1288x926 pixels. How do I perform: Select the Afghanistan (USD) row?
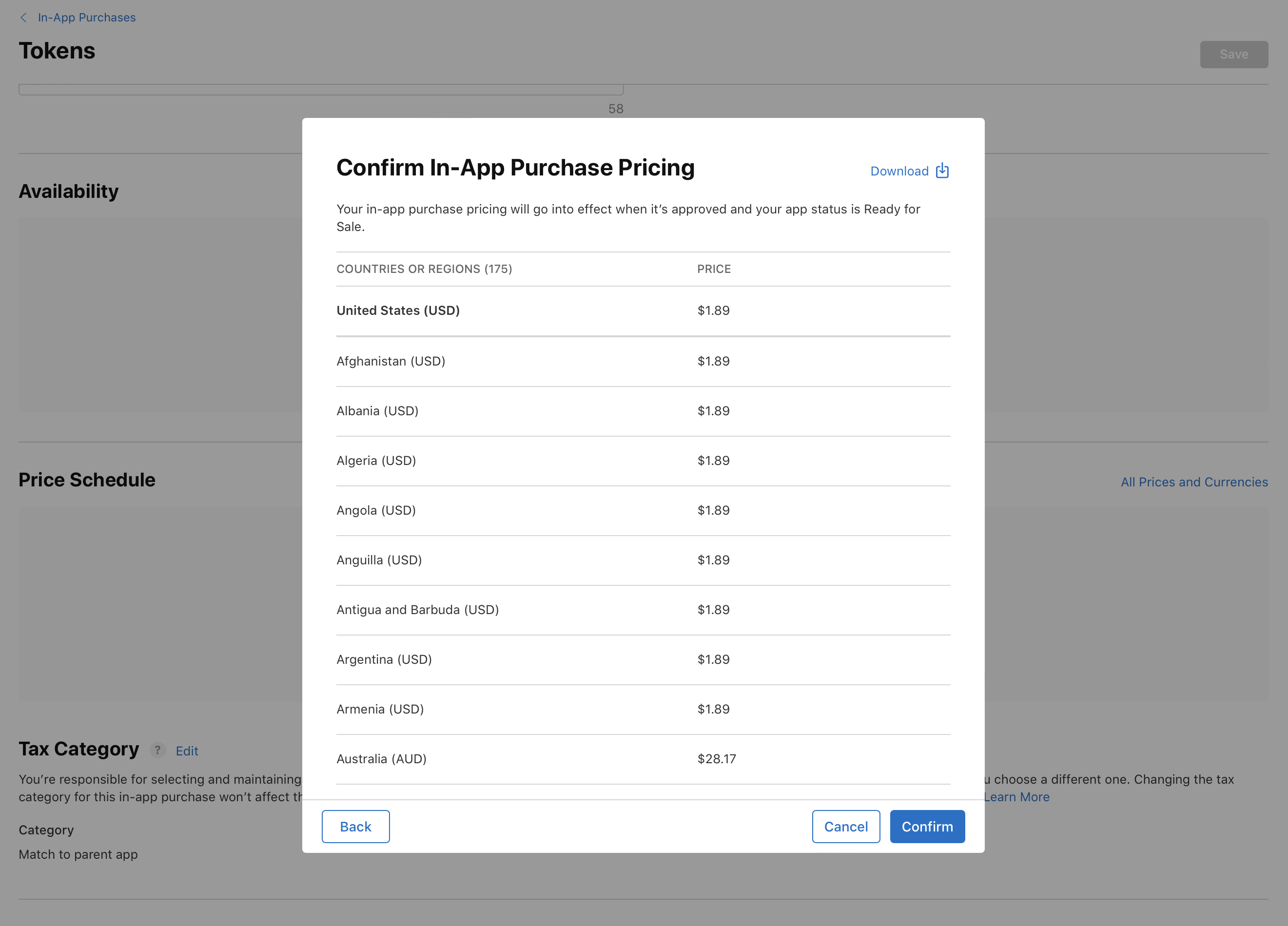click(390, 361)
